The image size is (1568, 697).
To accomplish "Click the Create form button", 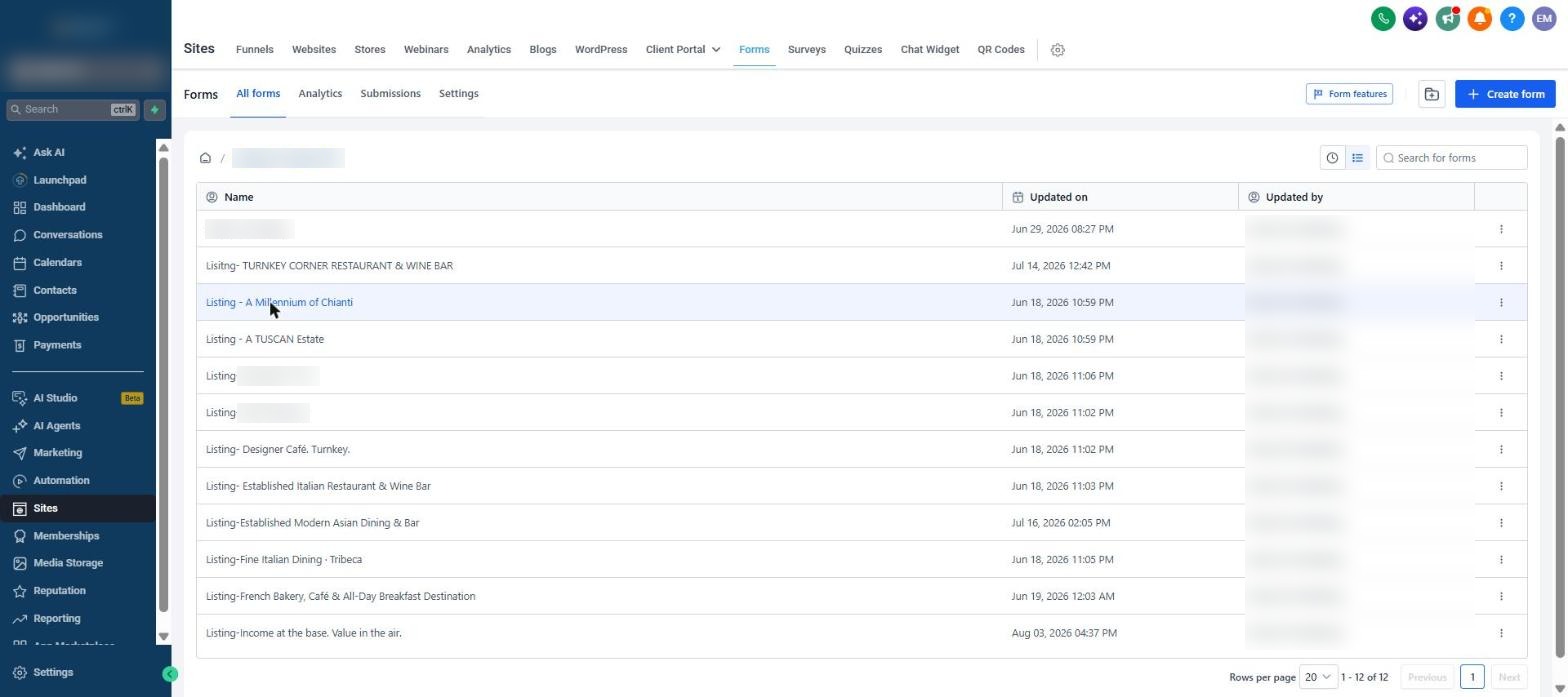I will (1505, 94).
